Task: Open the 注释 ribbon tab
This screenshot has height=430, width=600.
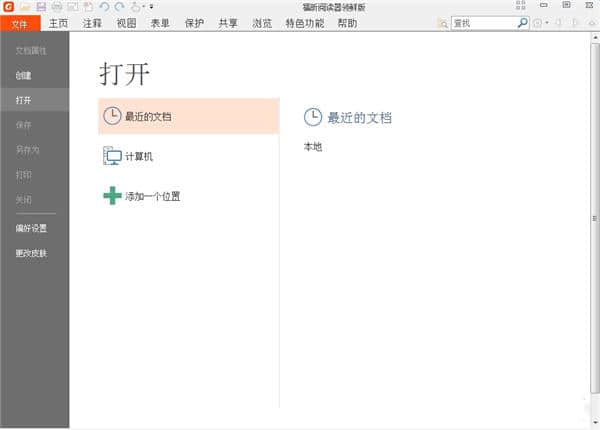Action: (x=92, y=22)
